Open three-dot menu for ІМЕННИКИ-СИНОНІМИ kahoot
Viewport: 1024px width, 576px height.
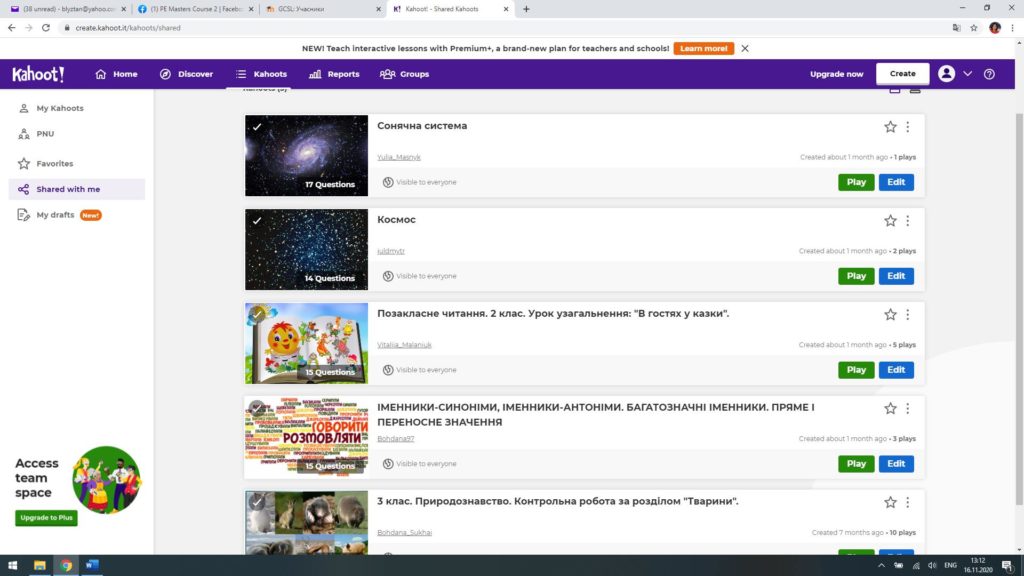pos(908,409)
